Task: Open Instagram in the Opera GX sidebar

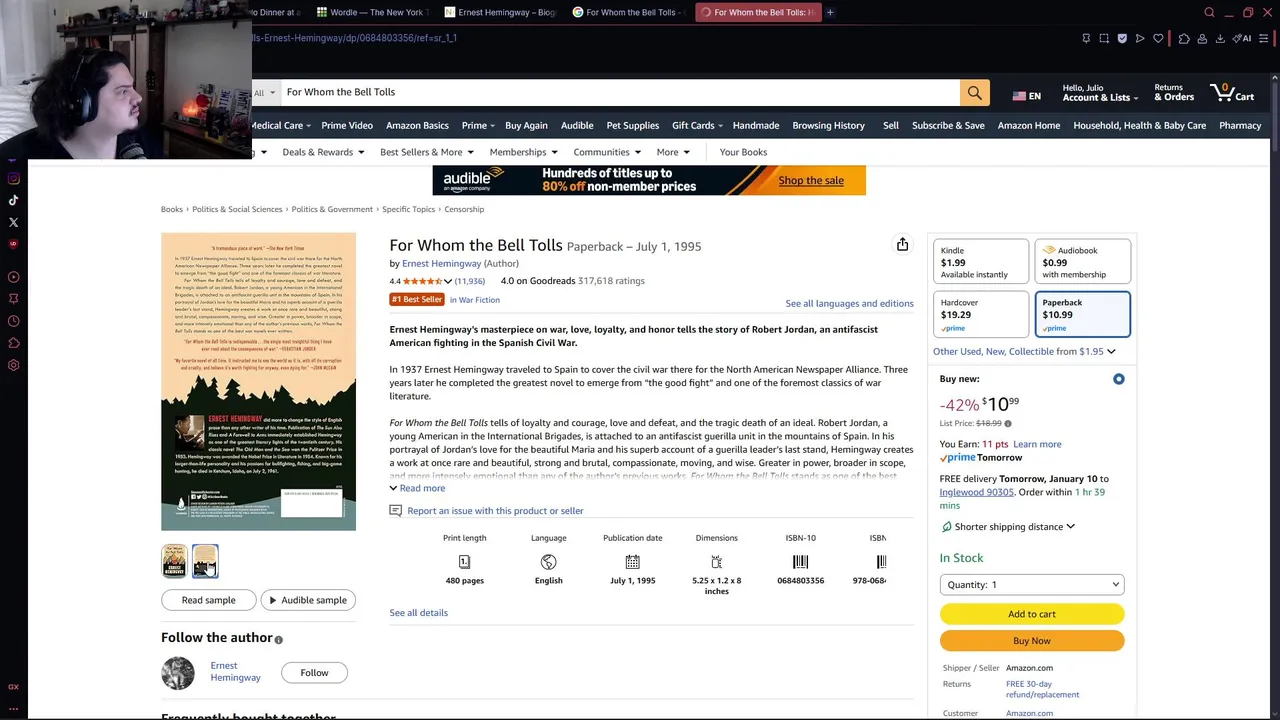Action: pyautogui.click(x=13, y=179)
